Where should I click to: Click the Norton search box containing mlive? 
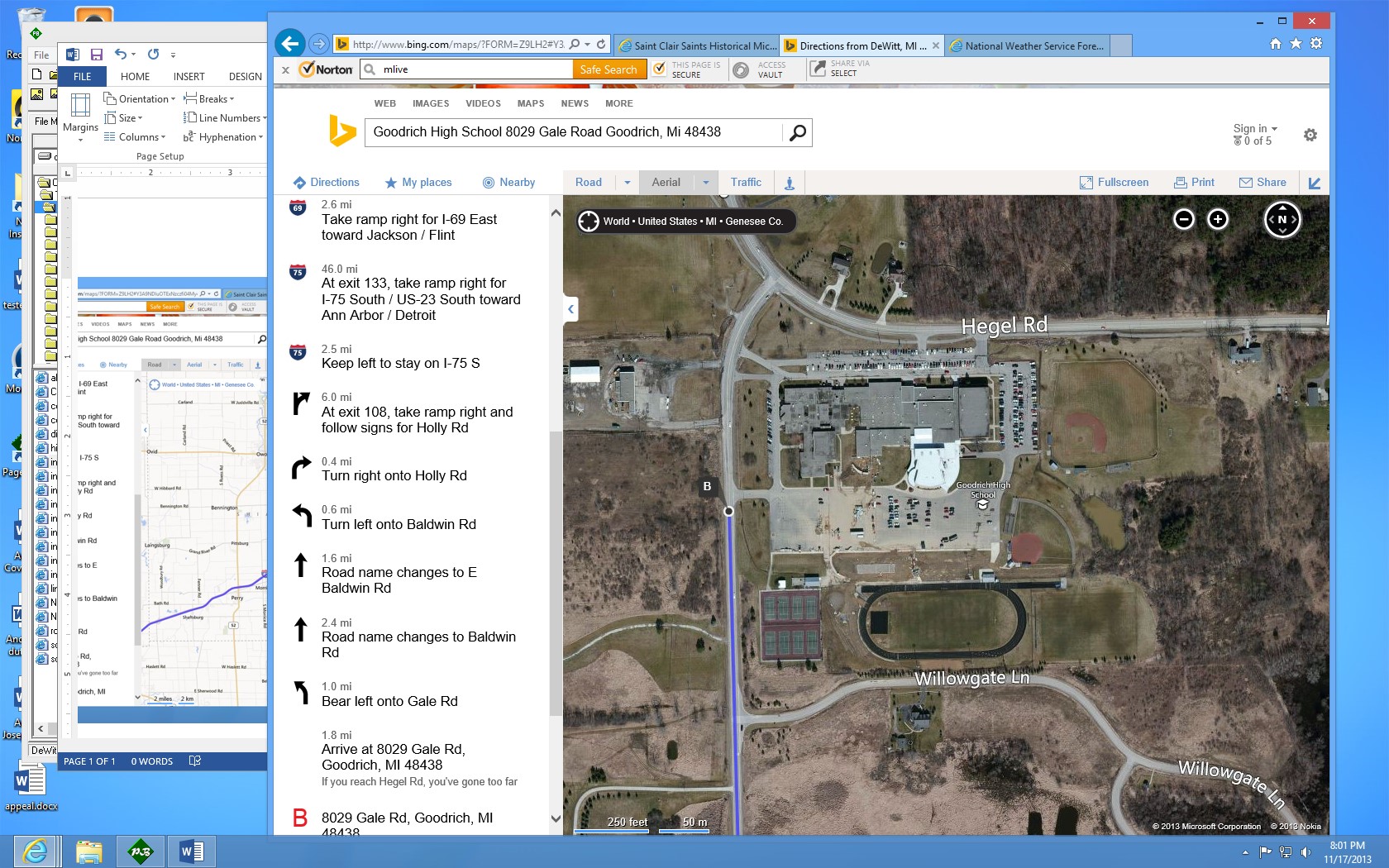click(x=467, y=69)
